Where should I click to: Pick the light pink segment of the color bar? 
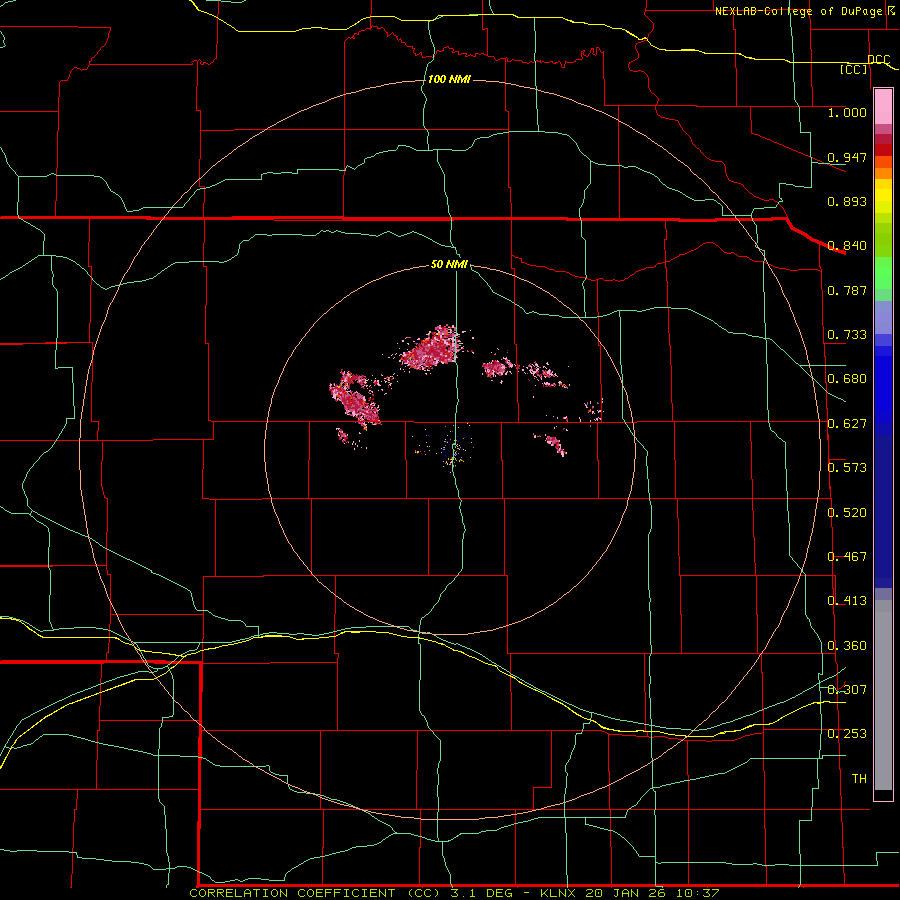tap(883, 106)
